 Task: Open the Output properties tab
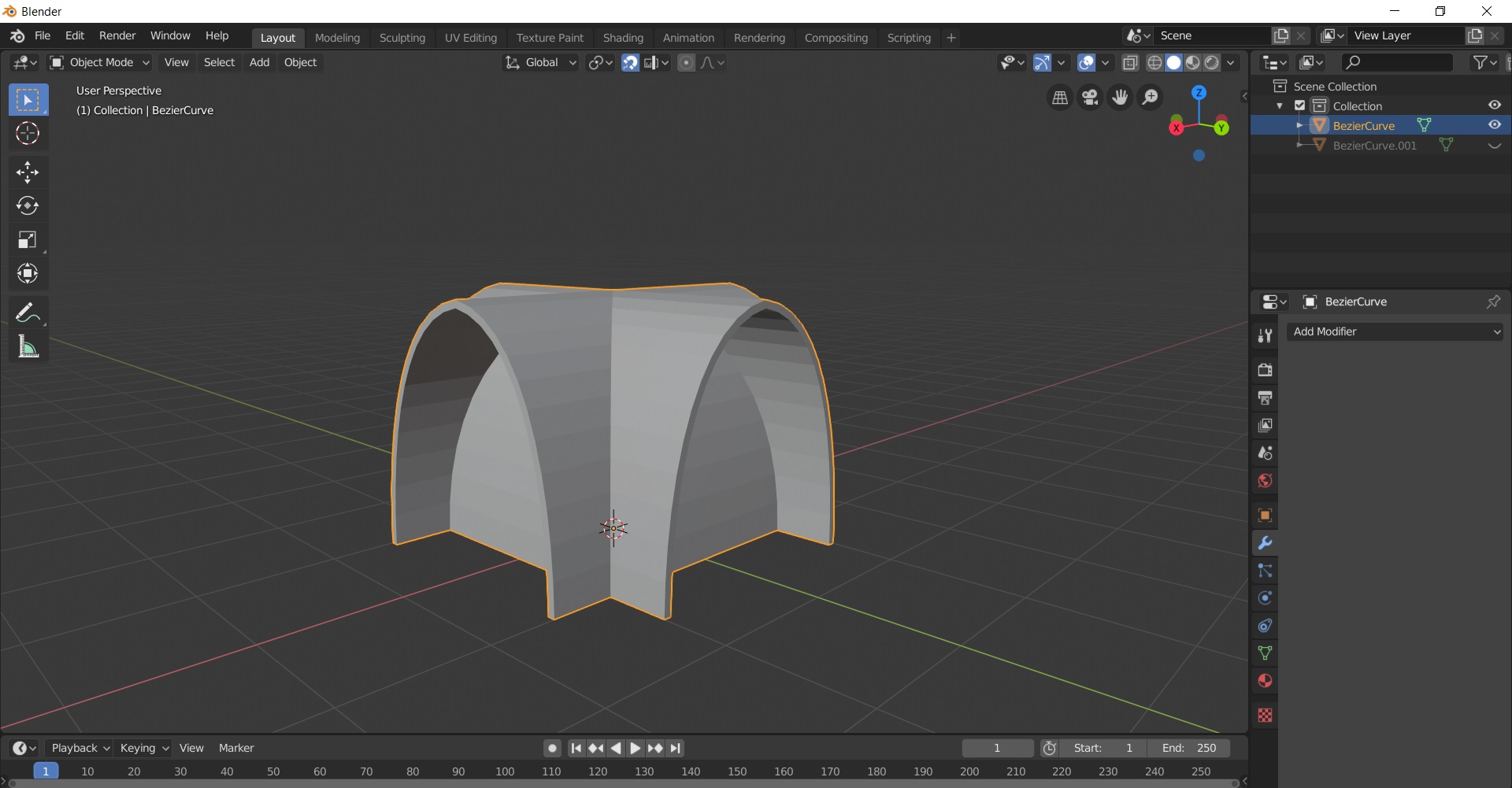click(x=1265, y=398)
